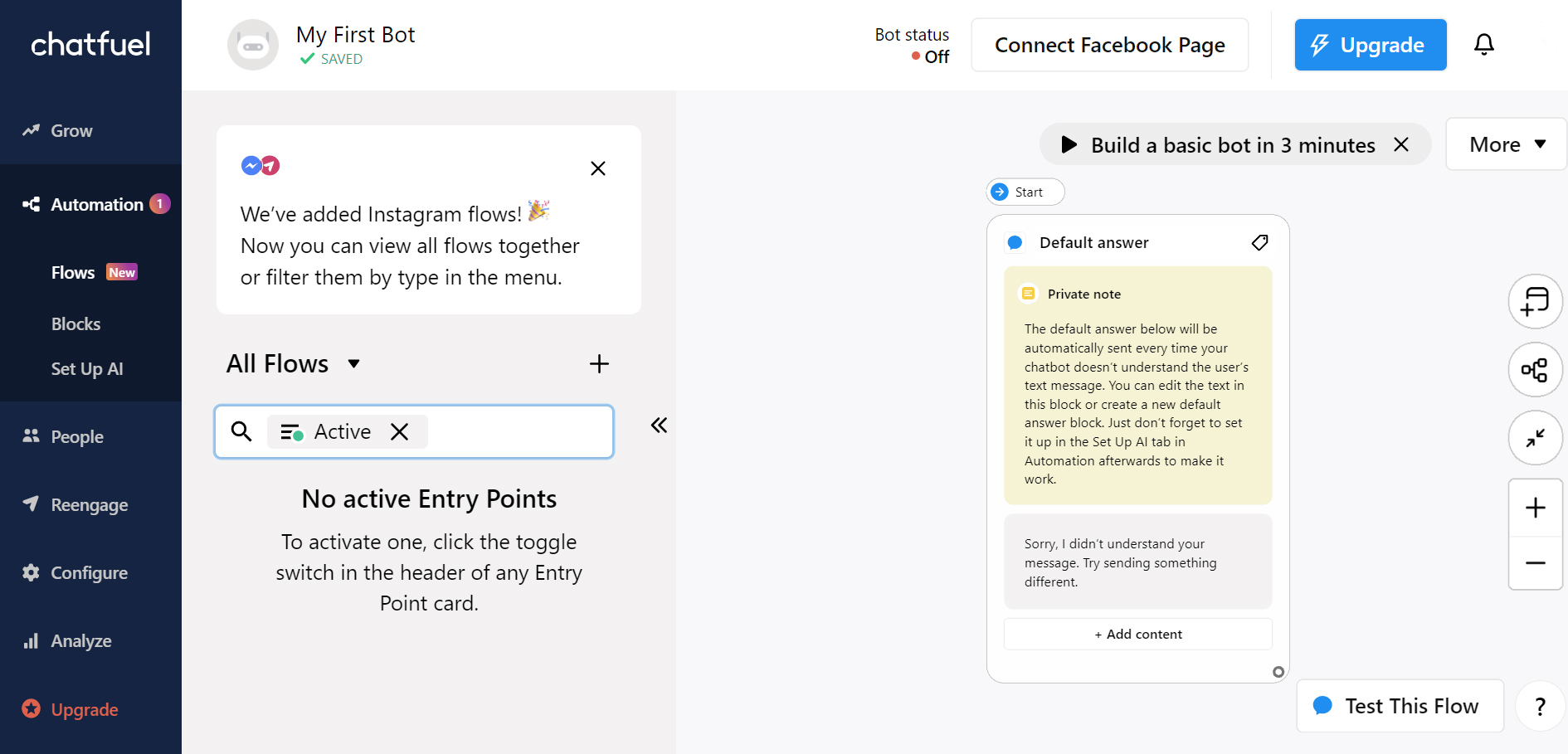The image size is (1568, 754).
Task: Close the basic bot tutorial banner
Action: pos(1401,144)
